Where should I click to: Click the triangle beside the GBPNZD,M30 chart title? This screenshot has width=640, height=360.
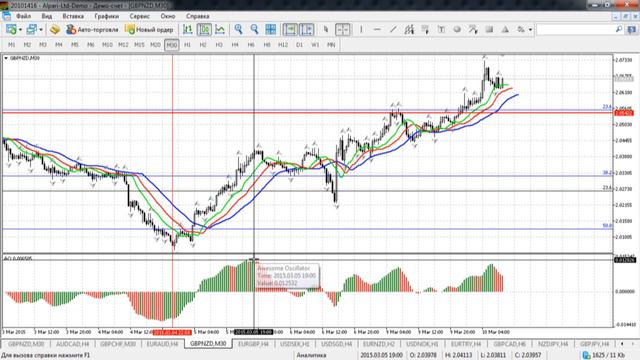coord(6,58)
